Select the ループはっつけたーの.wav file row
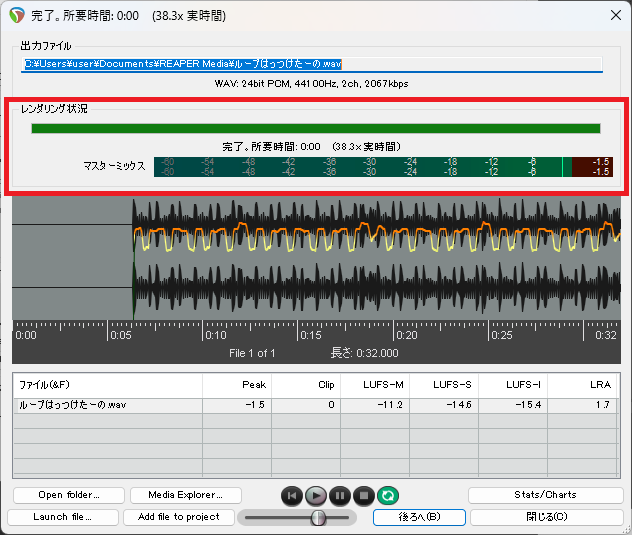Image resolution: width=632 pixels, height=535 pixels. click(107, 405)
